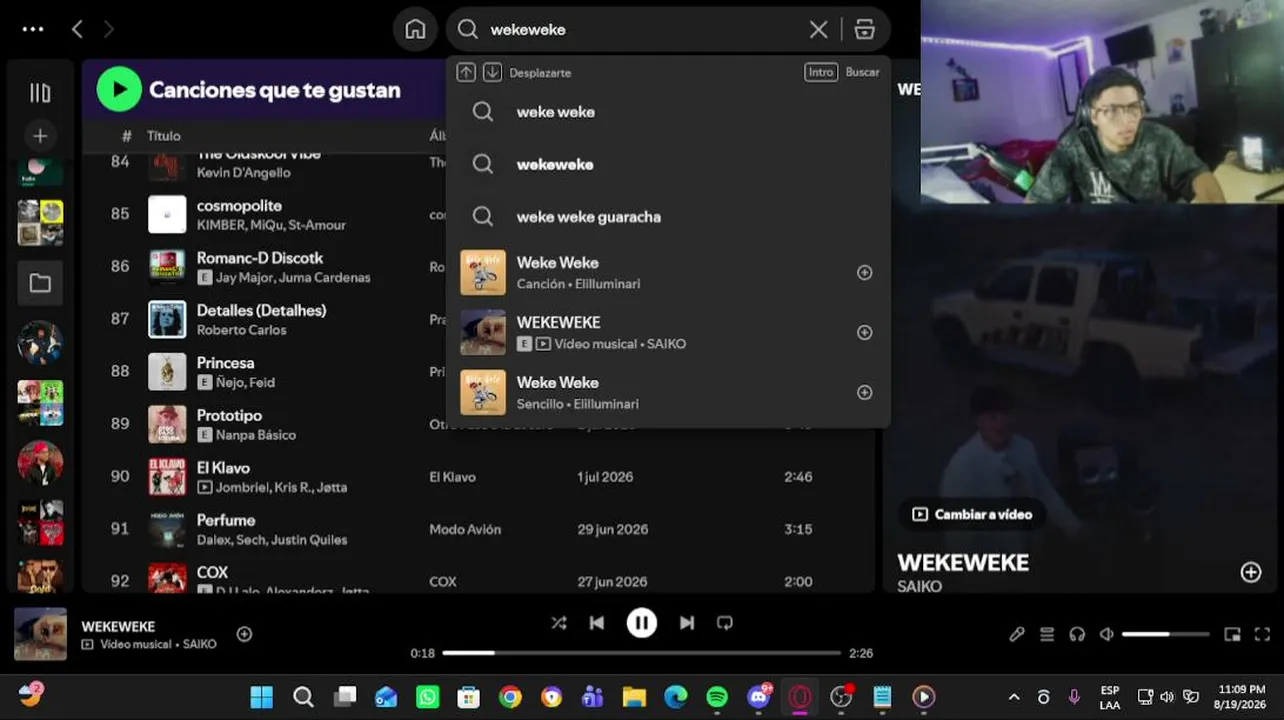Select song El Klavo title in row 90
Viewport: 1284px width, 720px height.
(223, 467)
